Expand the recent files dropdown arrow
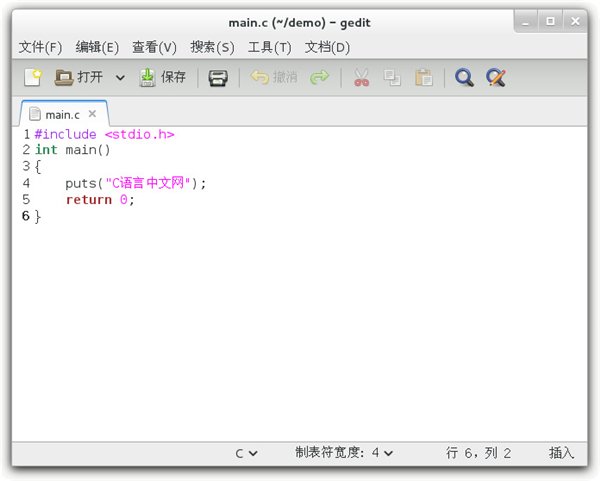600x481 pixels. (x=120, y=77)
